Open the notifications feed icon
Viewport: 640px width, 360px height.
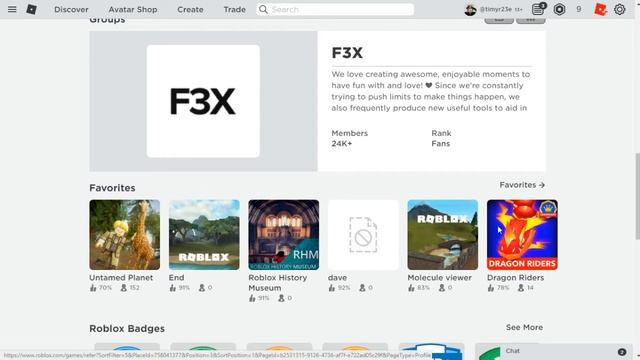(538, 9)
